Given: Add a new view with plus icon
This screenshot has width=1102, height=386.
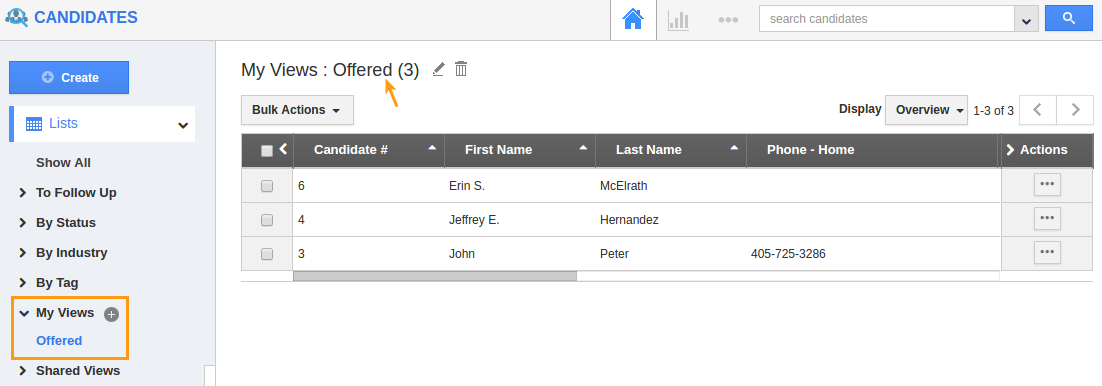Looking at the screenshot, I should click(x=111, y=315).
